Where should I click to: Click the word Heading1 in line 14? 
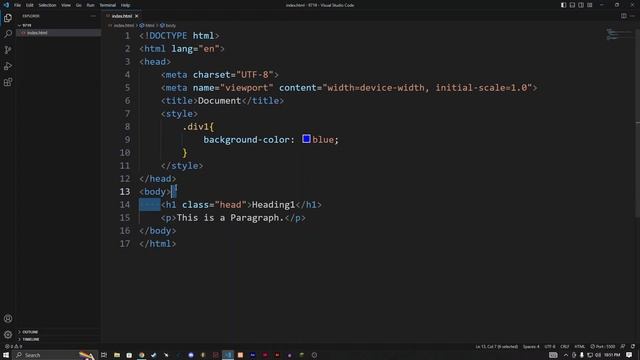[x=273, y=204]
